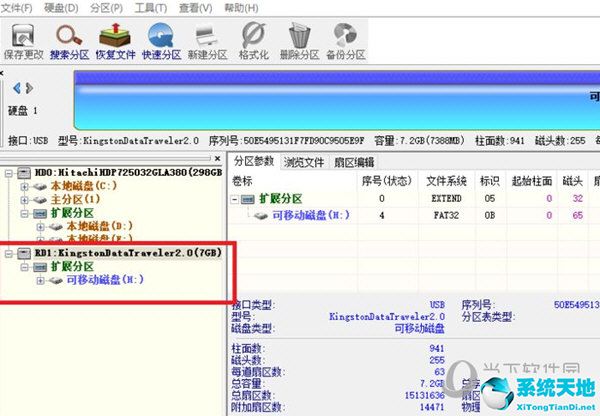Screen dimensions: 600x416
Task: Click the 可移动磁盘 disk type value
Action: click(x=419, y=328)
